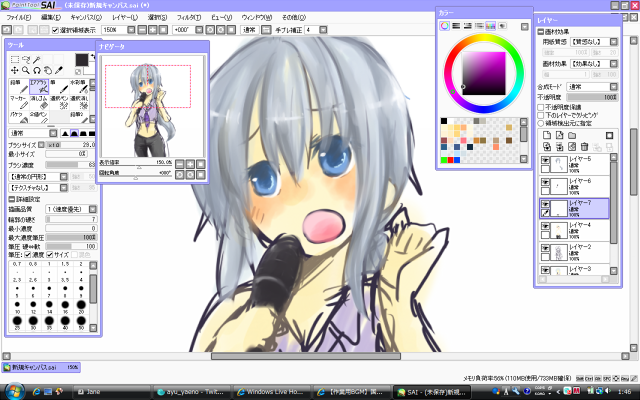Image resolution: width=640 pixels, height=400 pixels.
Task: Open the キャンバス(C) menu
Action: click(x=86, y=18)
